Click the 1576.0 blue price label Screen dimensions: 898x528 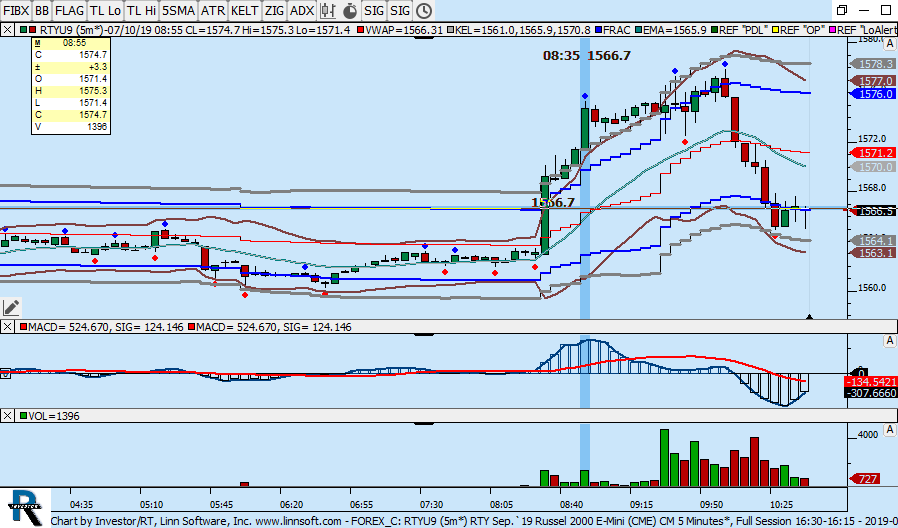click(873, 94)
